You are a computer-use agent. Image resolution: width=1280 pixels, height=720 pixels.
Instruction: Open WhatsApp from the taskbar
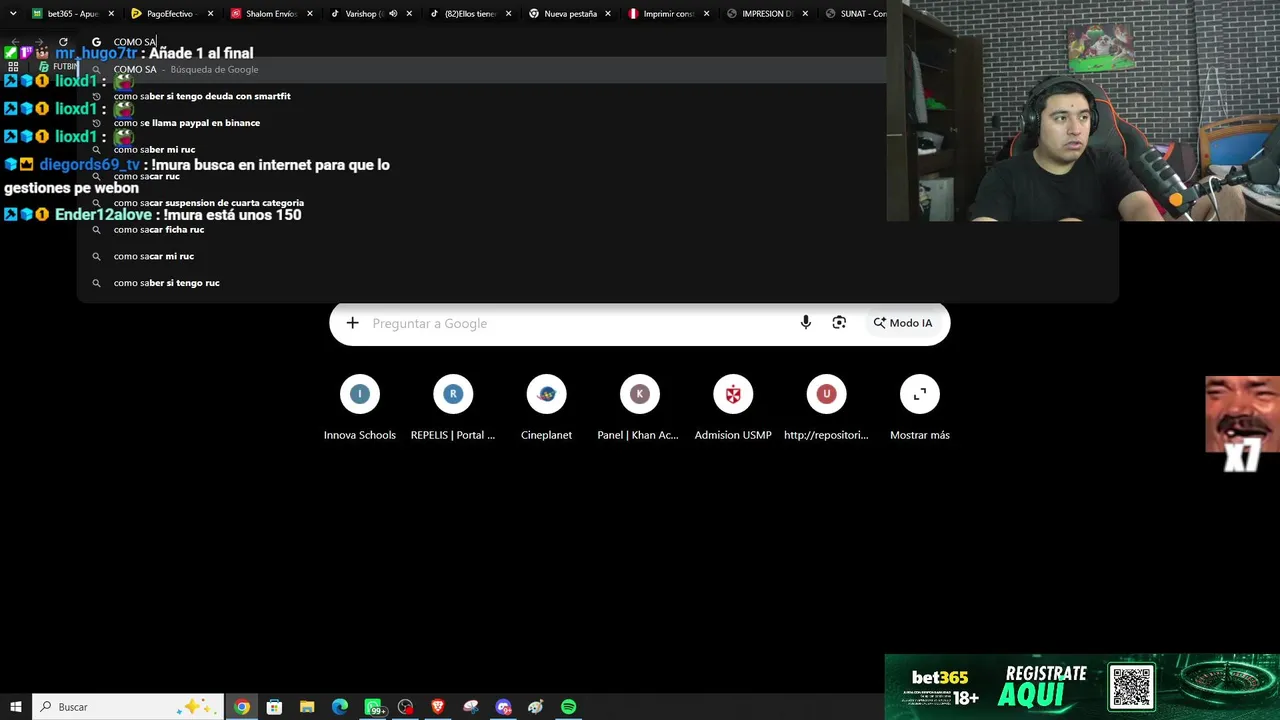[x=373, y=707]
